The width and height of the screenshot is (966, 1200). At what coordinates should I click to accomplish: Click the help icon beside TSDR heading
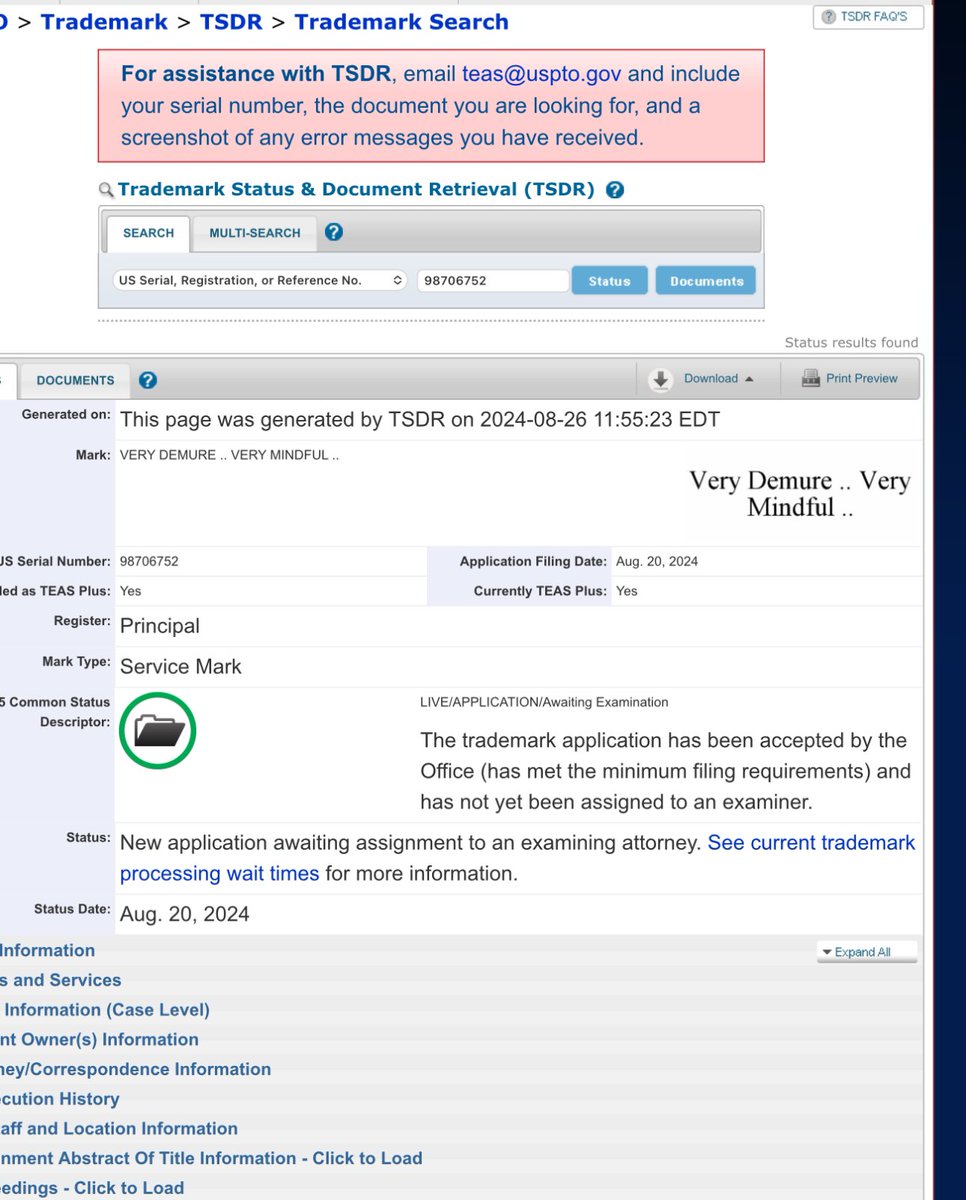(615, 190)
